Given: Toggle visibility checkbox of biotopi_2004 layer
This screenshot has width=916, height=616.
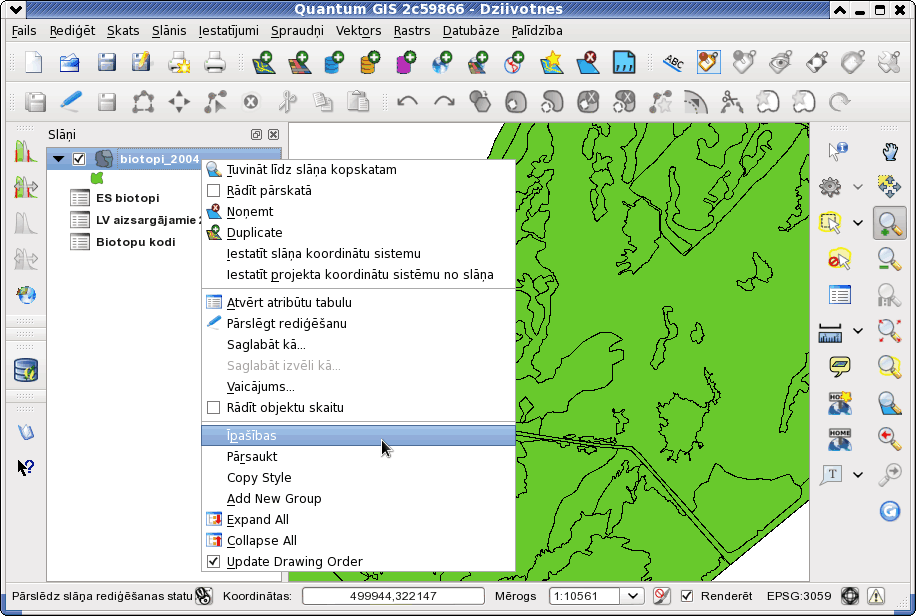Looking at the screenshot, I should click(x=79, y=159).
